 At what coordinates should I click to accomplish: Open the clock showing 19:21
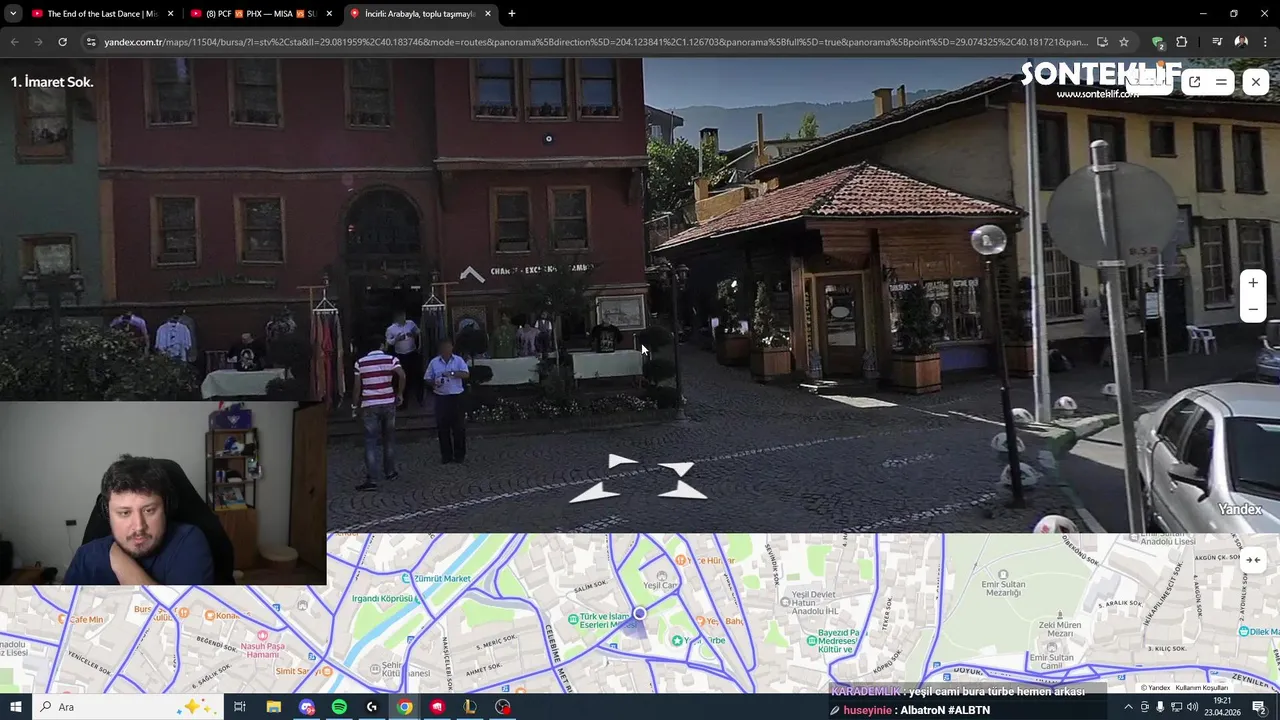[1223, 707]
